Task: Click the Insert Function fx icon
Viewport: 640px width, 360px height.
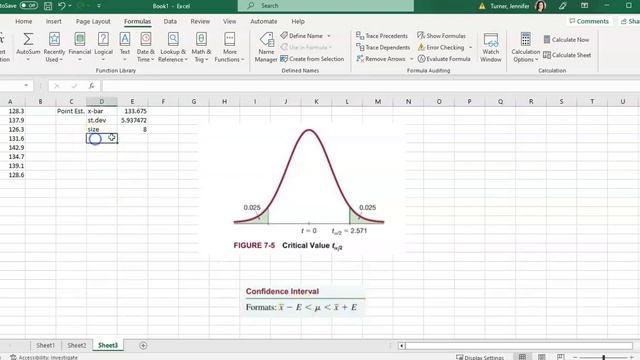Action: pyautogui.click(x=91, y=86)
